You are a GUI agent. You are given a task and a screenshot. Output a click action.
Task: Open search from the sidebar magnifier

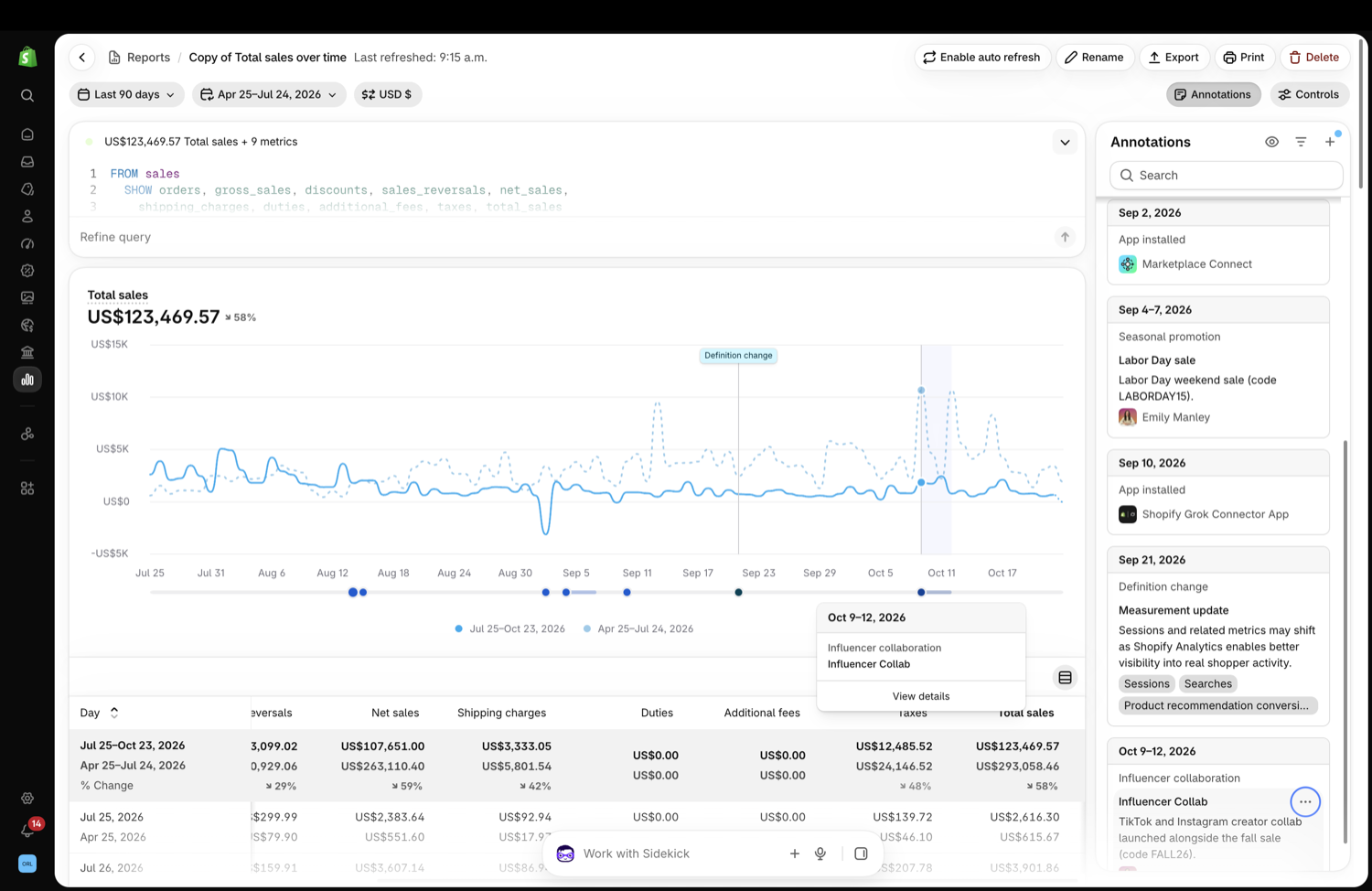coord(27,95)
